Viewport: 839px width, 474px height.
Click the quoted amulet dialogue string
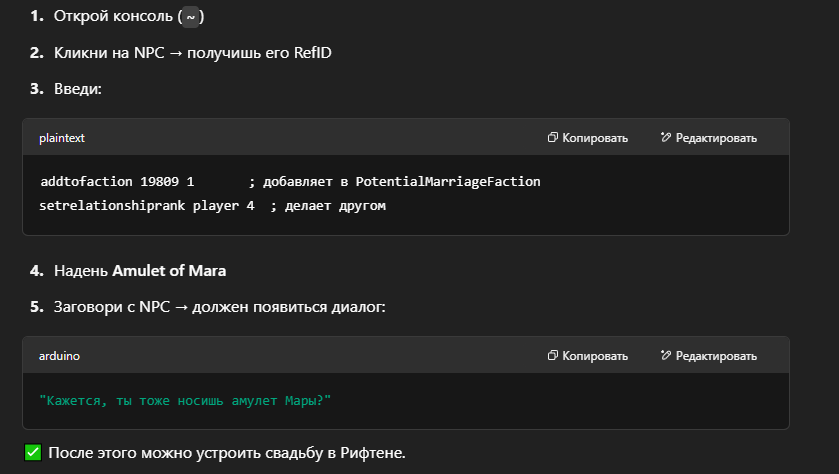pos(185,400)
